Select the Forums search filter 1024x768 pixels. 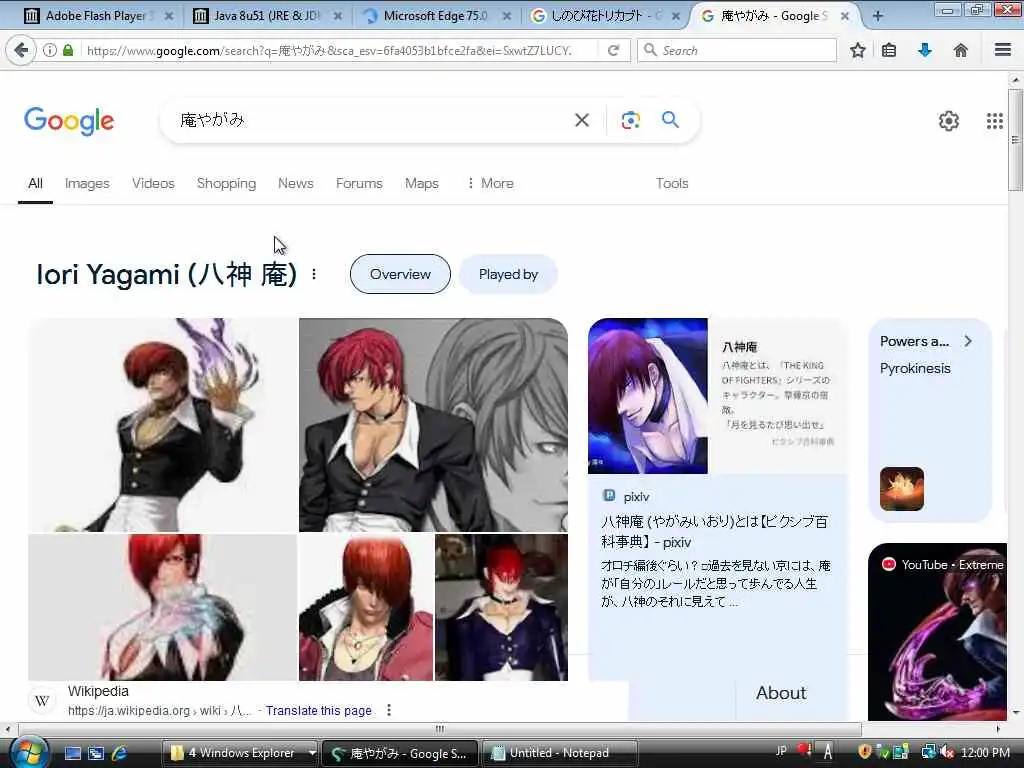359,184
